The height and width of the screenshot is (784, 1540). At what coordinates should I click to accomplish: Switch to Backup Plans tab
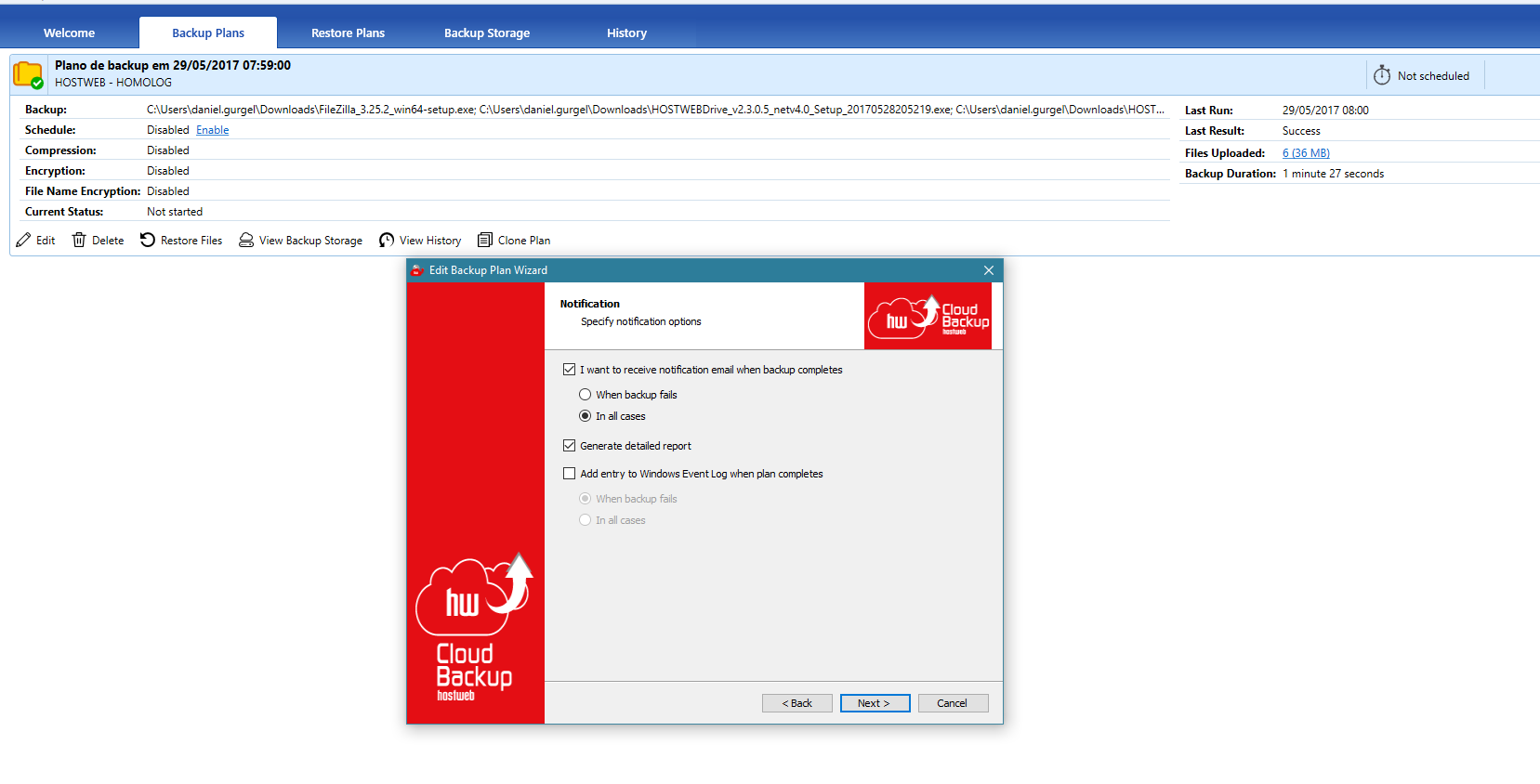pyautogui.click(x=208, y=33)
